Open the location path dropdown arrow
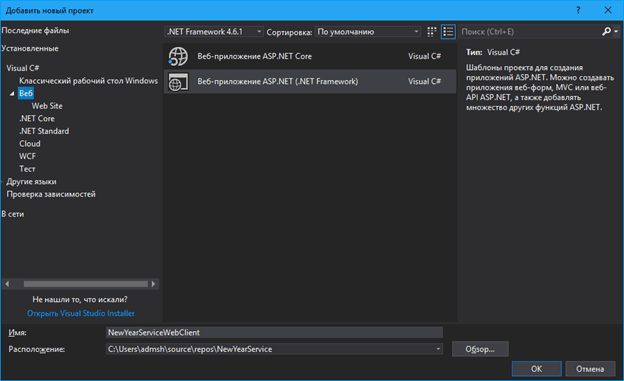This screenshot has height=381, width=624. point(438,349)
